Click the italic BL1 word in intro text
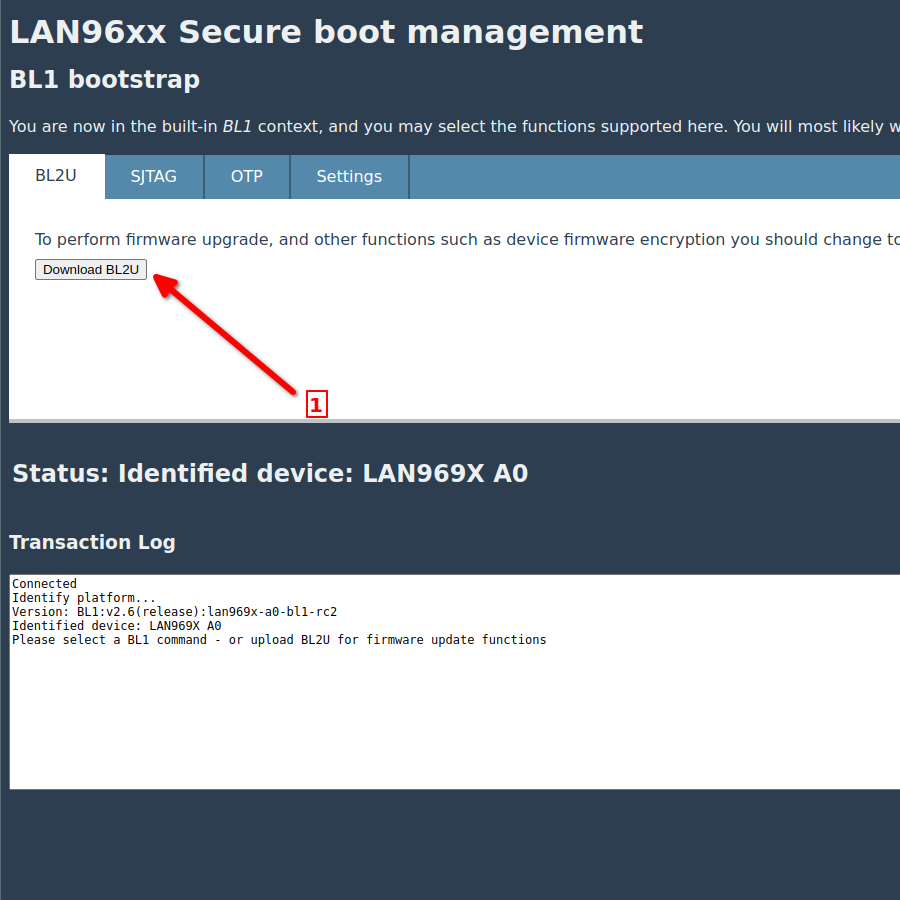The width and height of the screenshot is (900, 900). click(237, 127)
